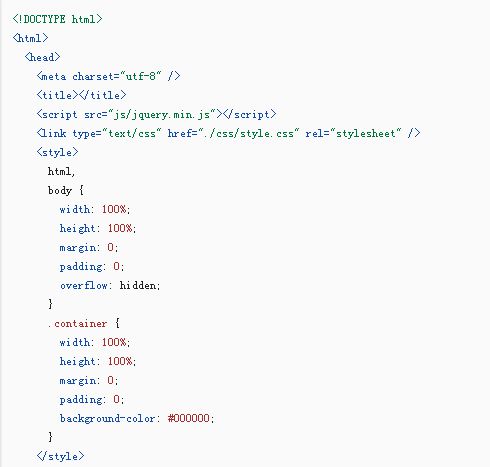Select the opening head tag
The height and width of the screenshot is (467, 490).
point(42,57)
